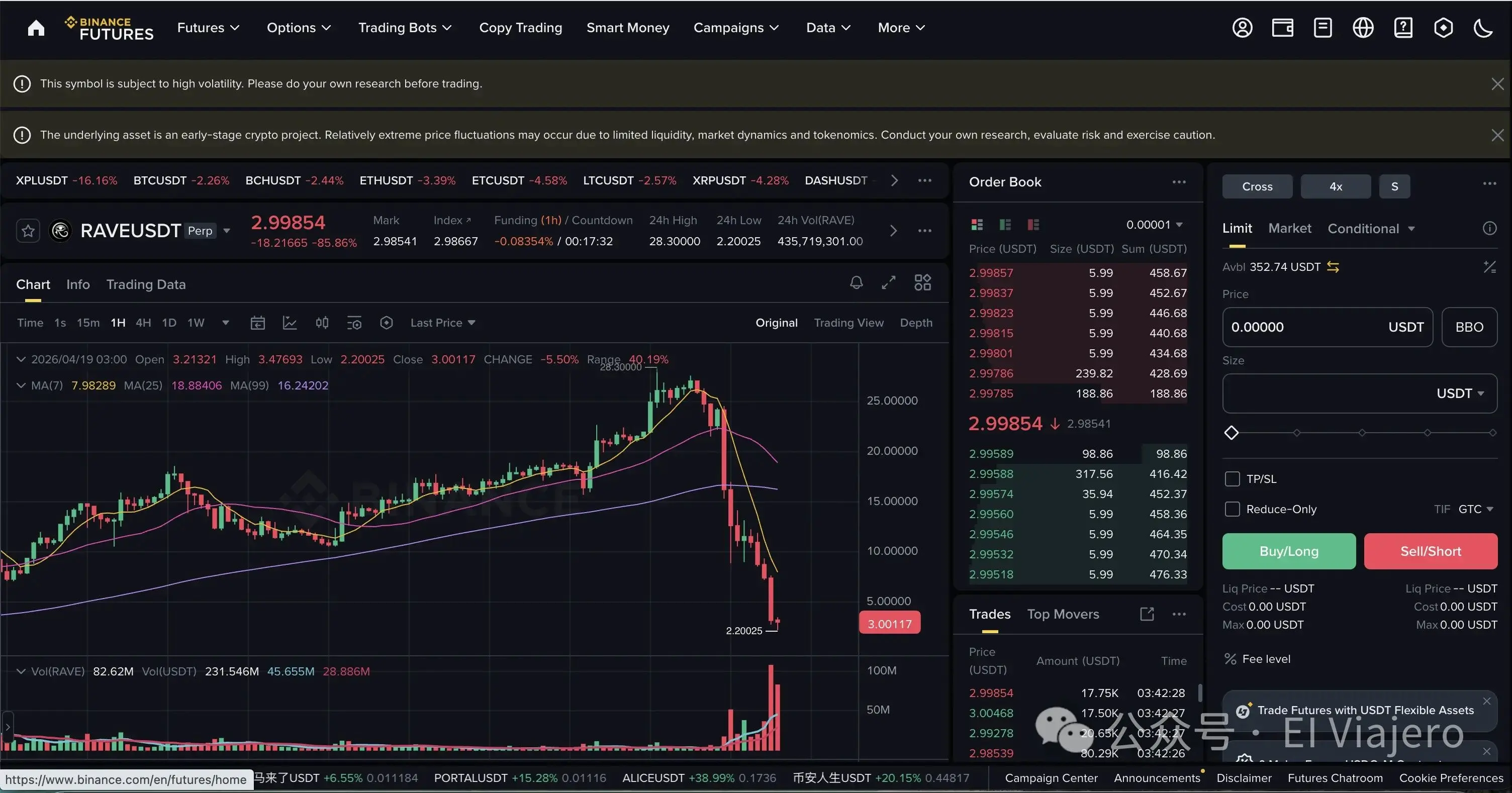Star RAVEUSDT as a favorite

click(x=28, y=230)
